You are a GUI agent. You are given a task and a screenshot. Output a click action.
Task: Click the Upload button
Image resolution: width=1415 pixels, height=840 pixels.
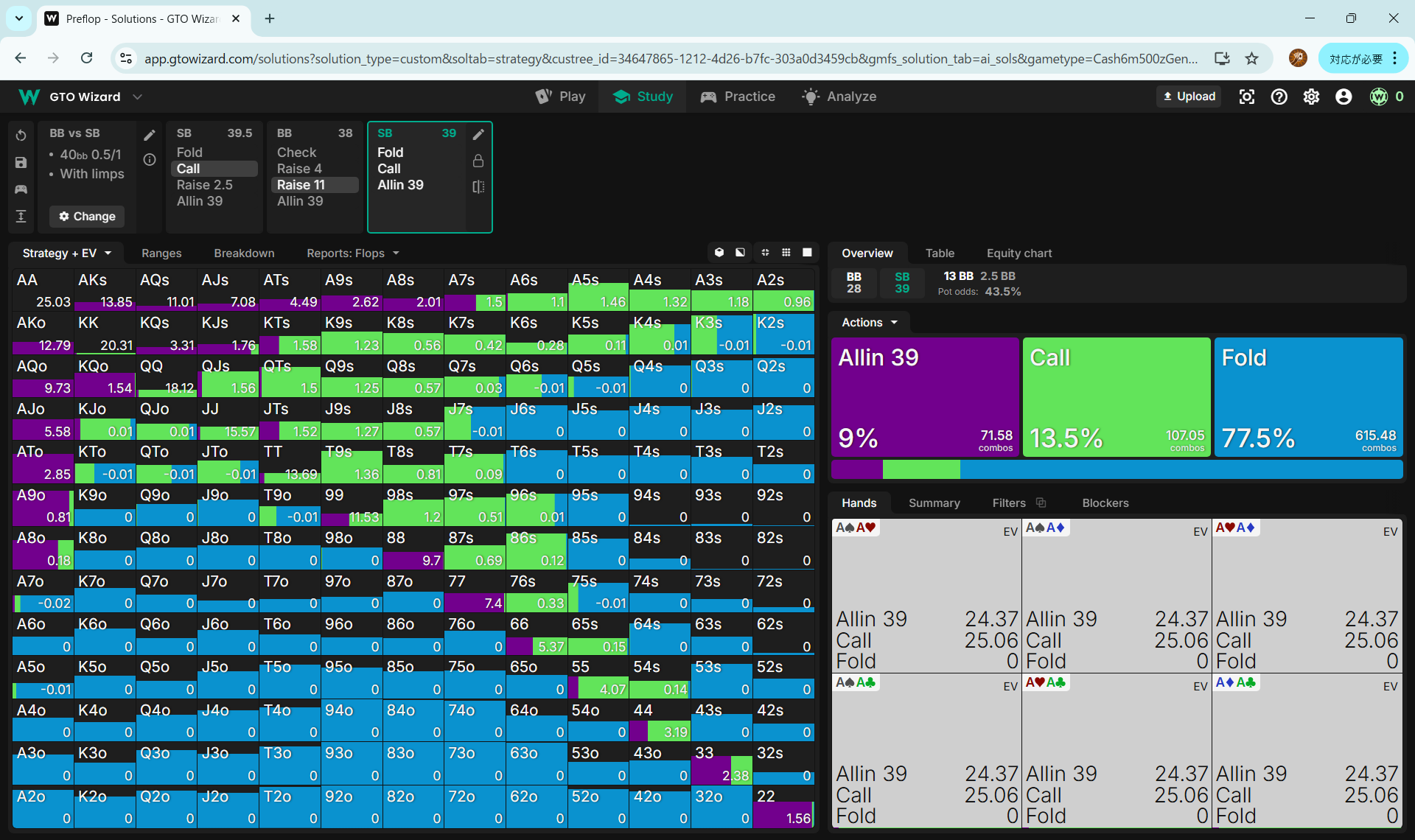(x=1189, y=97)
